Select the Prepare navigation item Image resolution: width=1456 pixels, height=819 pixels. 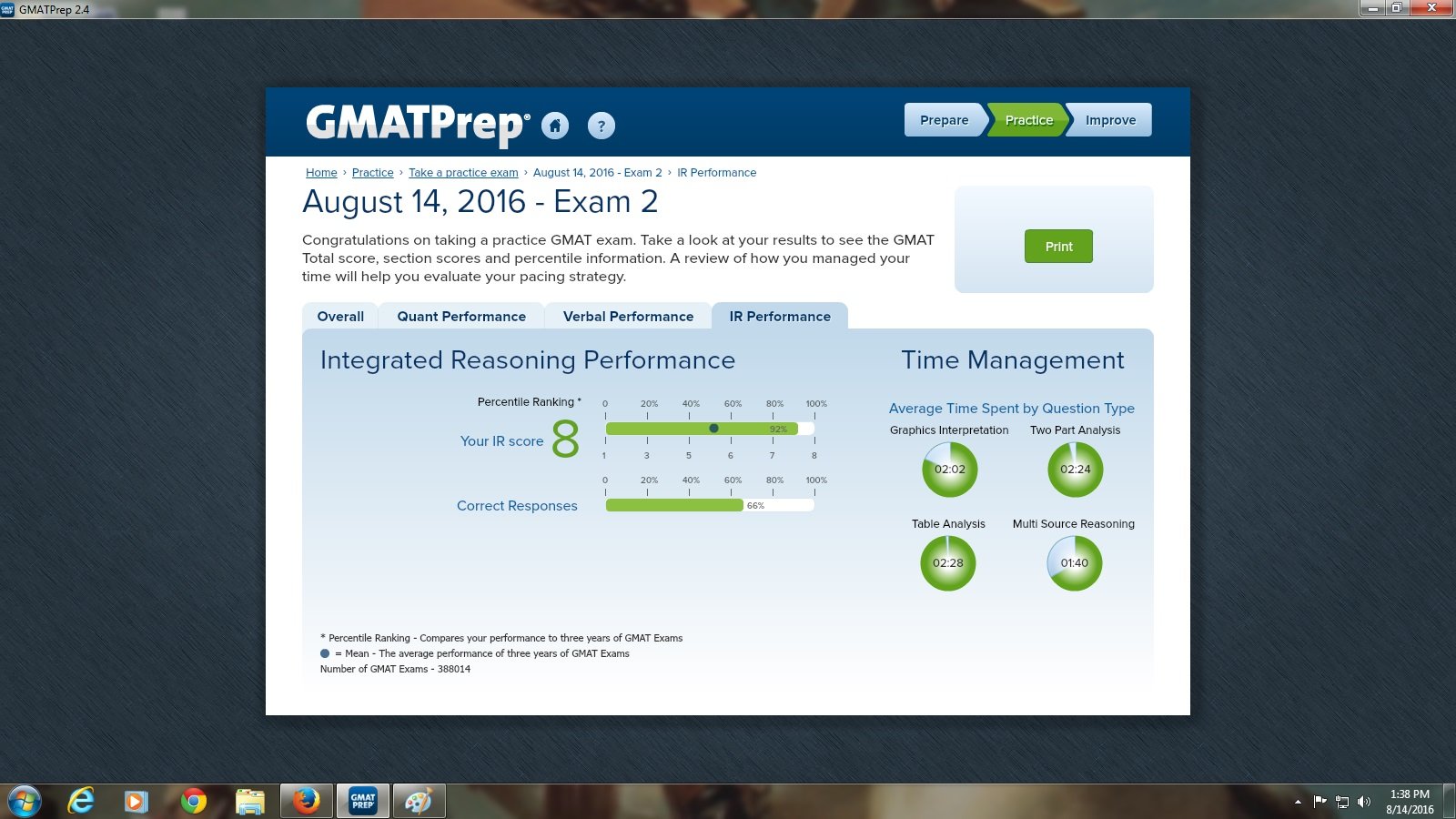944,119
